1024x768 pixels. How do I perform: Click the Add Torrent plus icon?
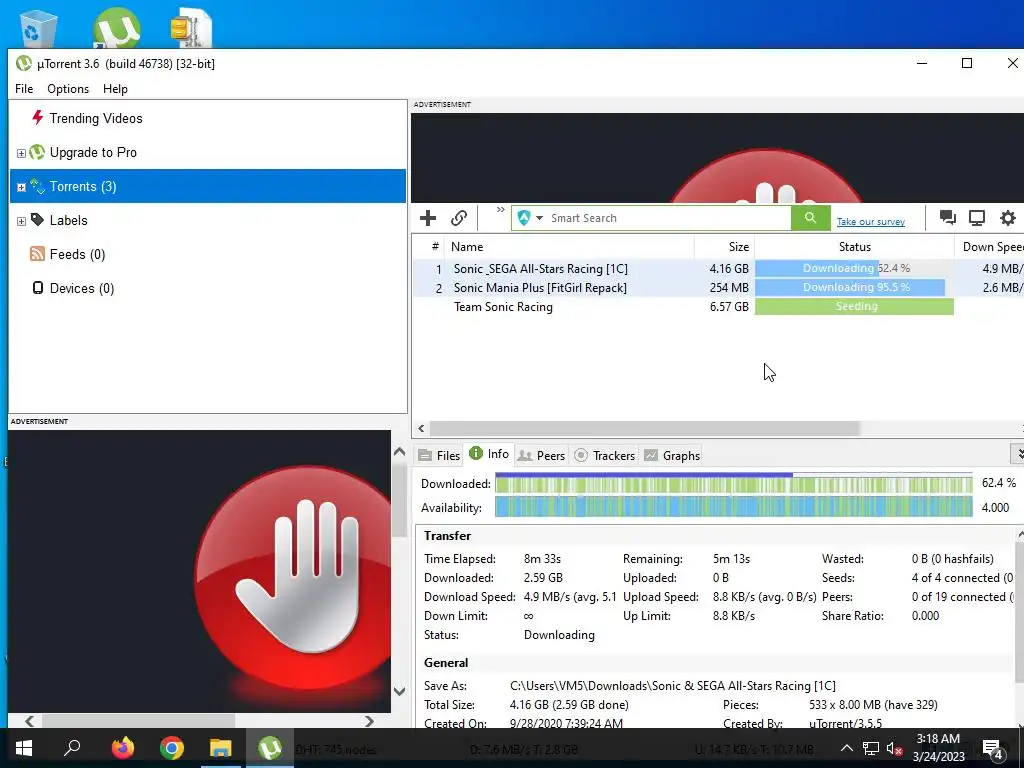click(x=428, y=218)
